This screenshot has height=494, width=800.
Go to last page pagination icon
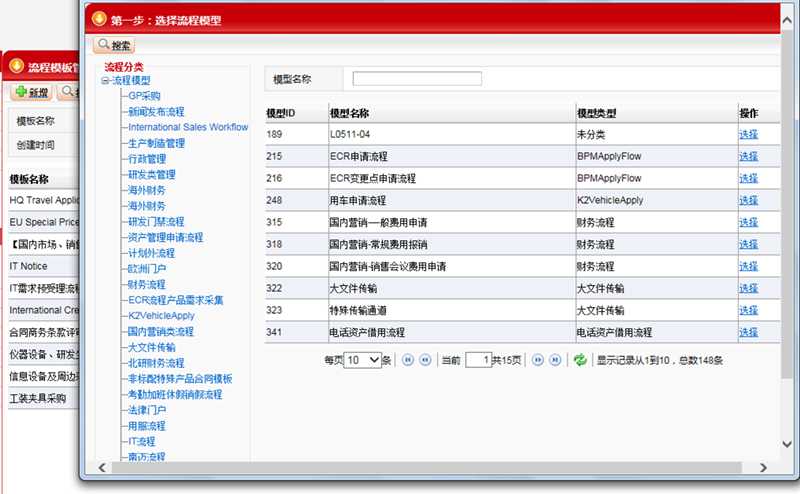pos(555,360)
